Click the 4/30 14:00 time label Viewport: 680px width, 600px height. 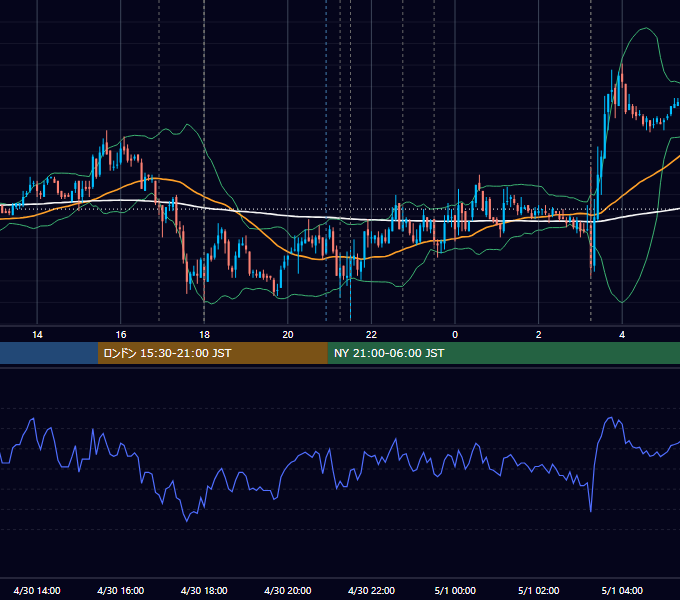coord(37,590)
